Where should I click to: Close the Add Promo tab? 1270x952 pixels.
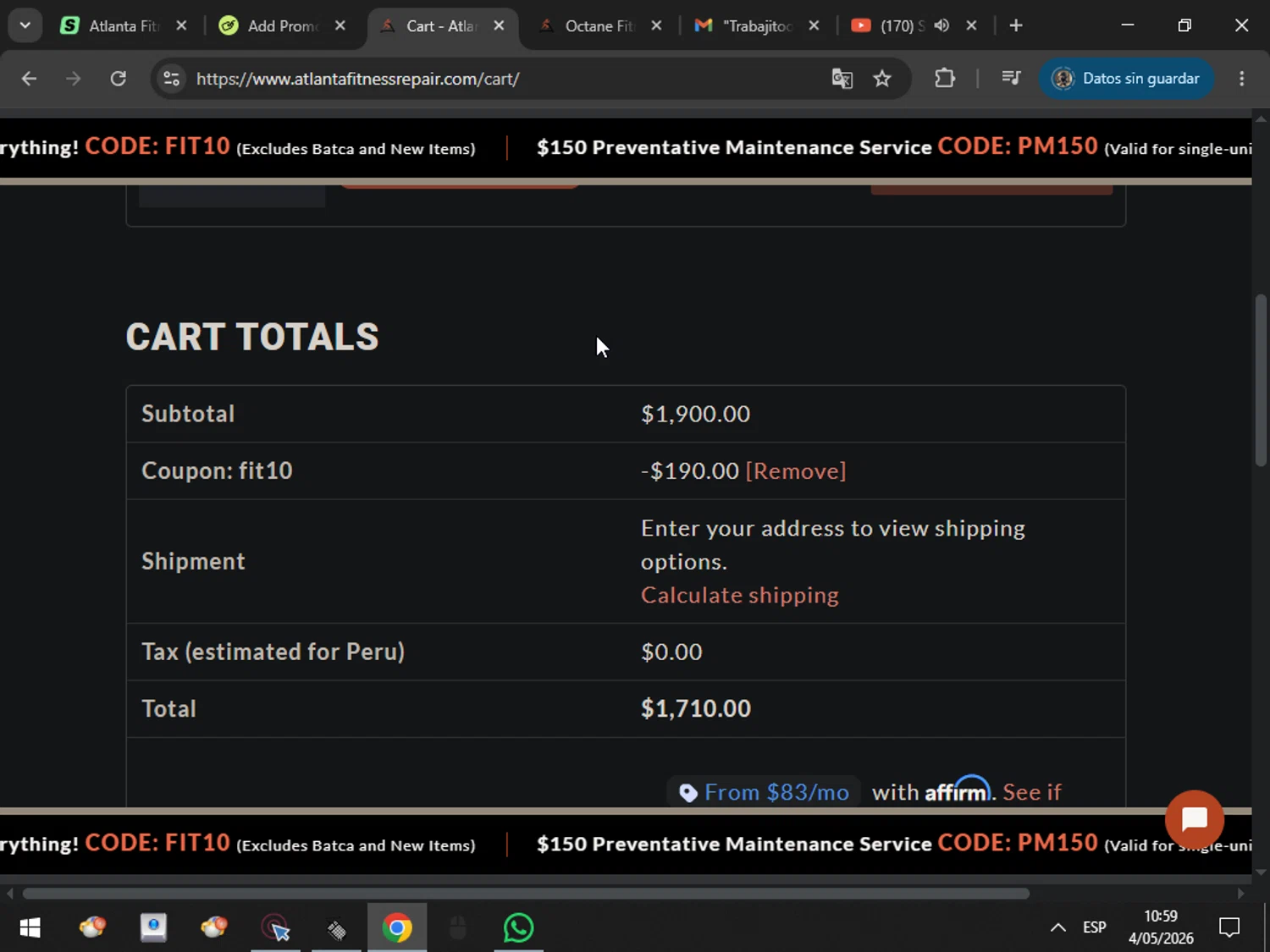click(x=340, y=25)
